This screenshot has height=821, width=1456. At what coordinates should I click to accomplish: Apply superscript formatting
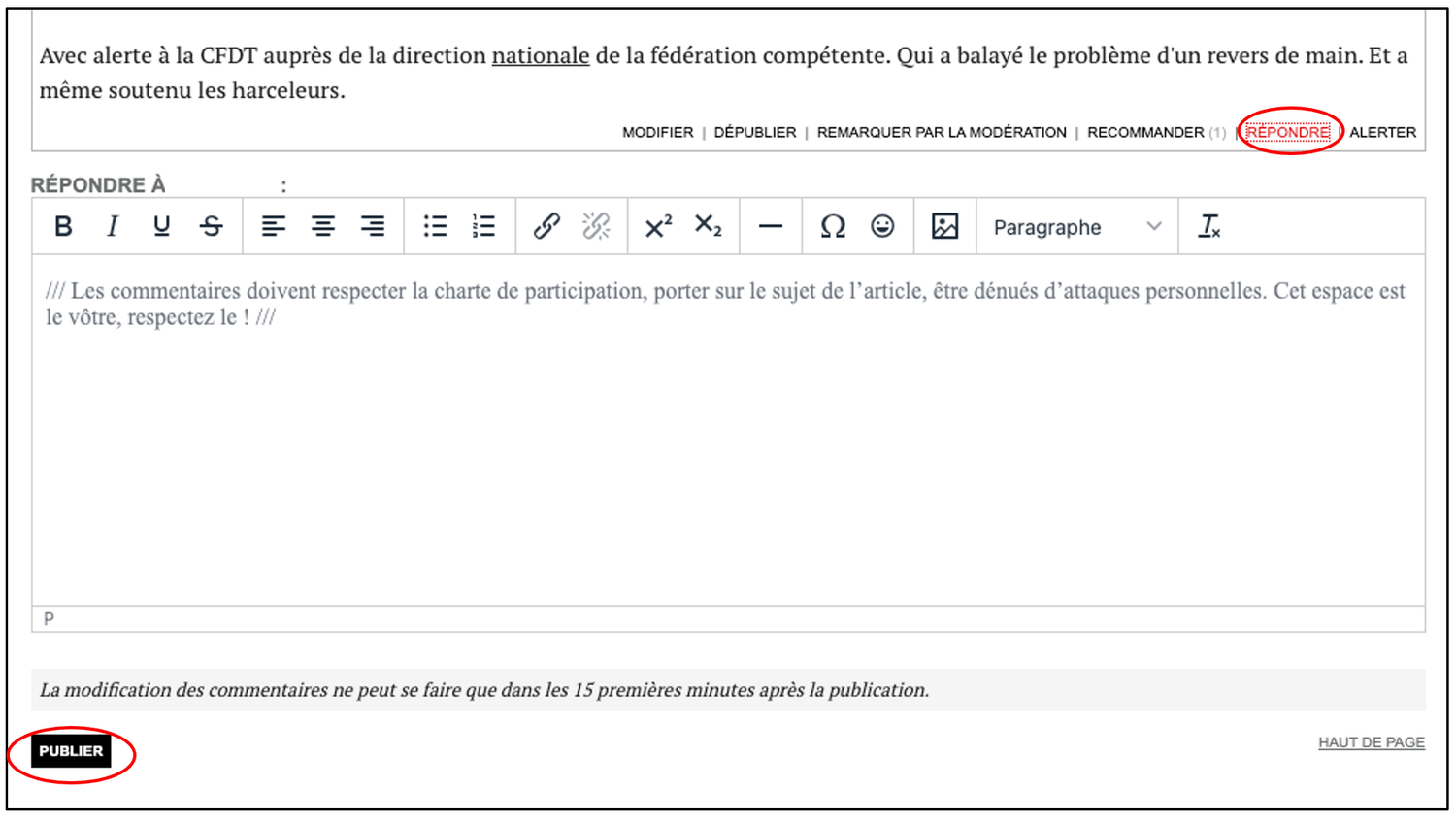tap(658, 227)
